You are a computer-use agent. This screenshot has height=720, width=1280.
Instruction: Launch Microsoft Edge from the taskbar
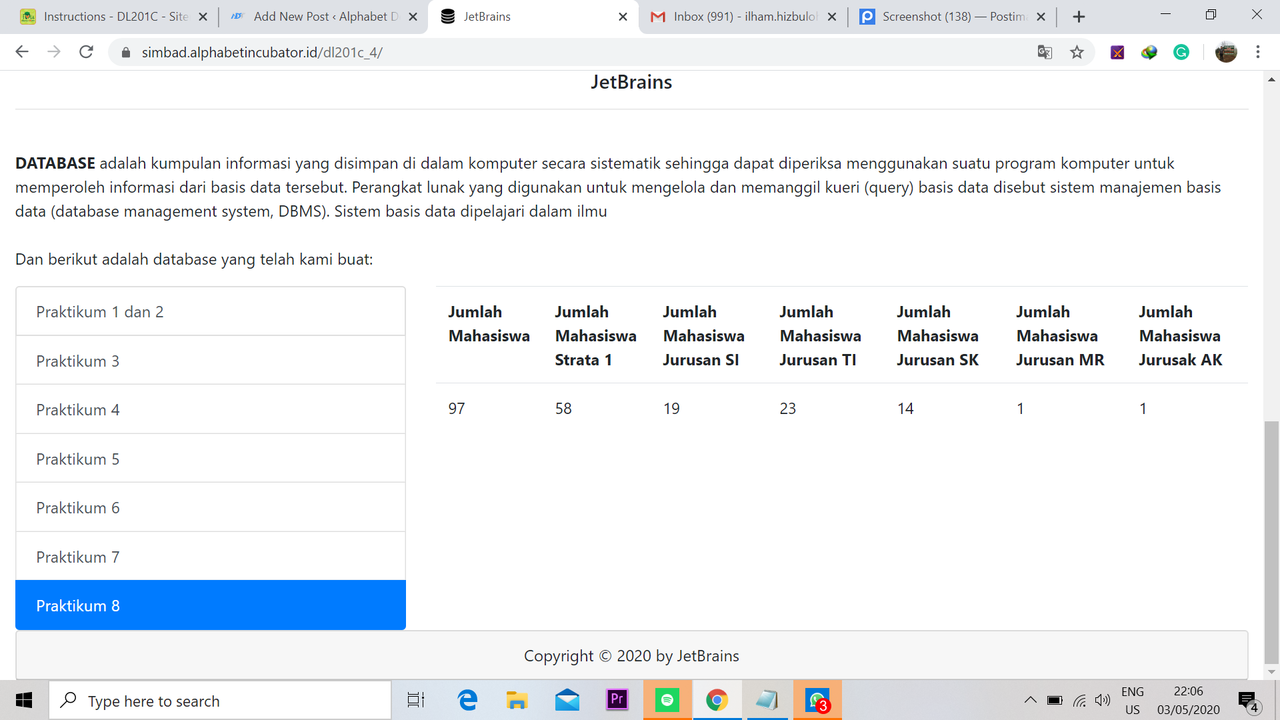[467, 700]
